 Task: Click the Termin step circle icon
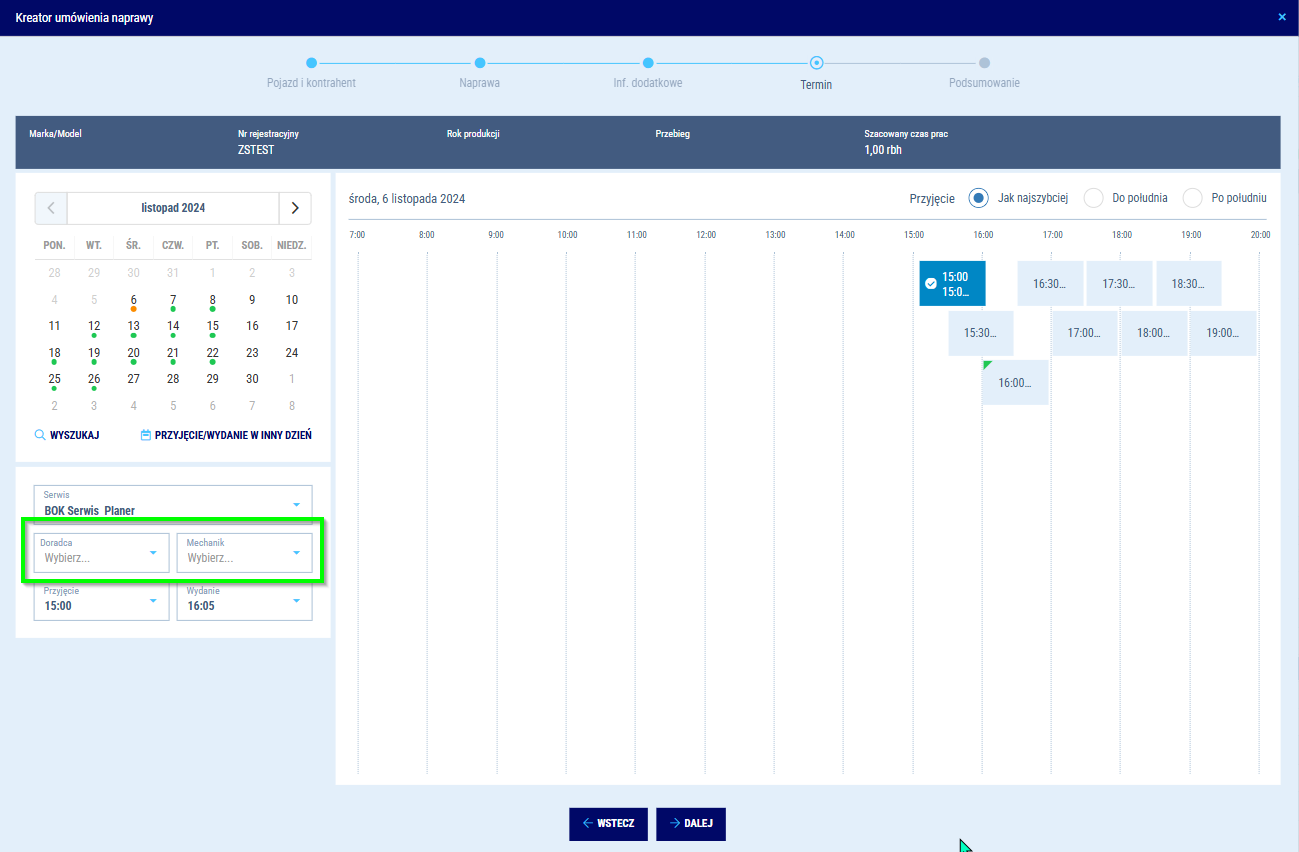pos(816,62)
